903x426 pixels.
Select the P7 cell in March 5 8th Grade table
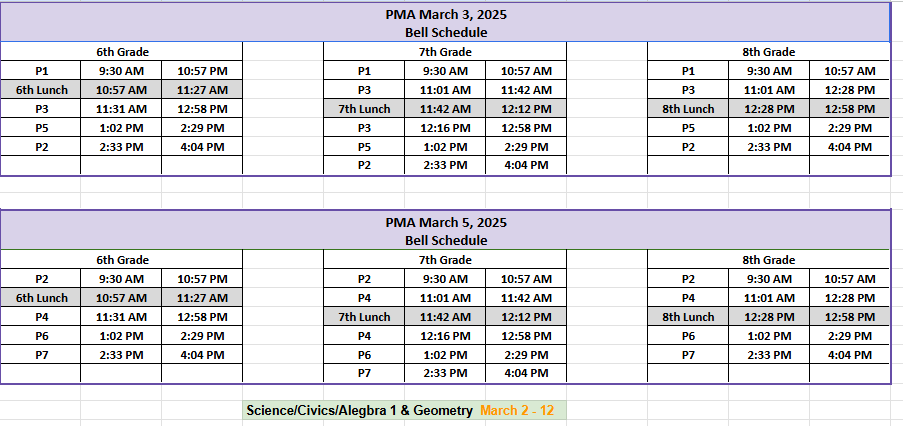[688, 355]
